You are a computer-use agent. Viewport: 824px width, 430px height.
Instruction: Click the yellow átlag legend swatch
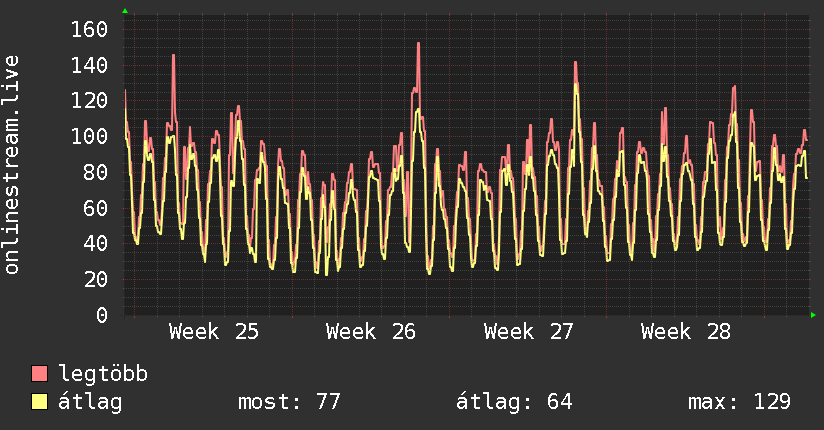(39, 402)
